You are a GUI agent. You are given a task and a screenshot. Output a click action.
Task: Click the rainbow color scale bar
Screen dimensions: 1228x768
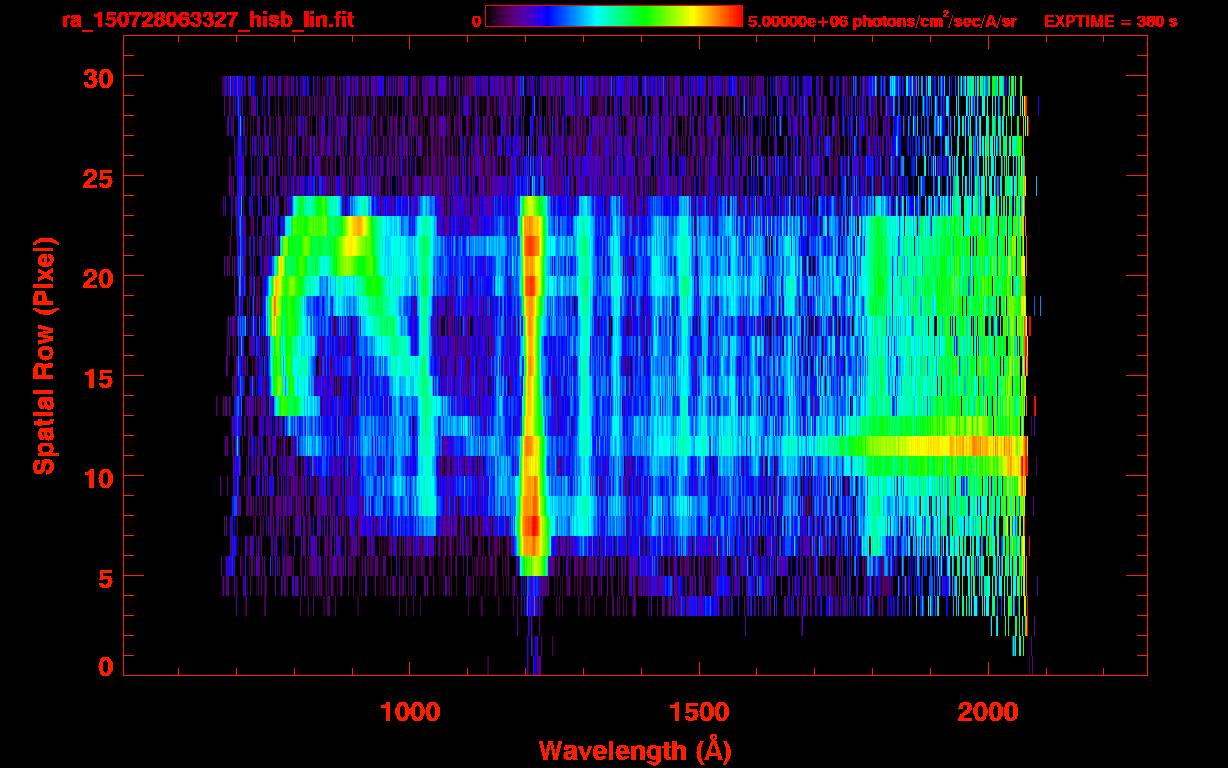pyautogui.click(x=614, y=16)
